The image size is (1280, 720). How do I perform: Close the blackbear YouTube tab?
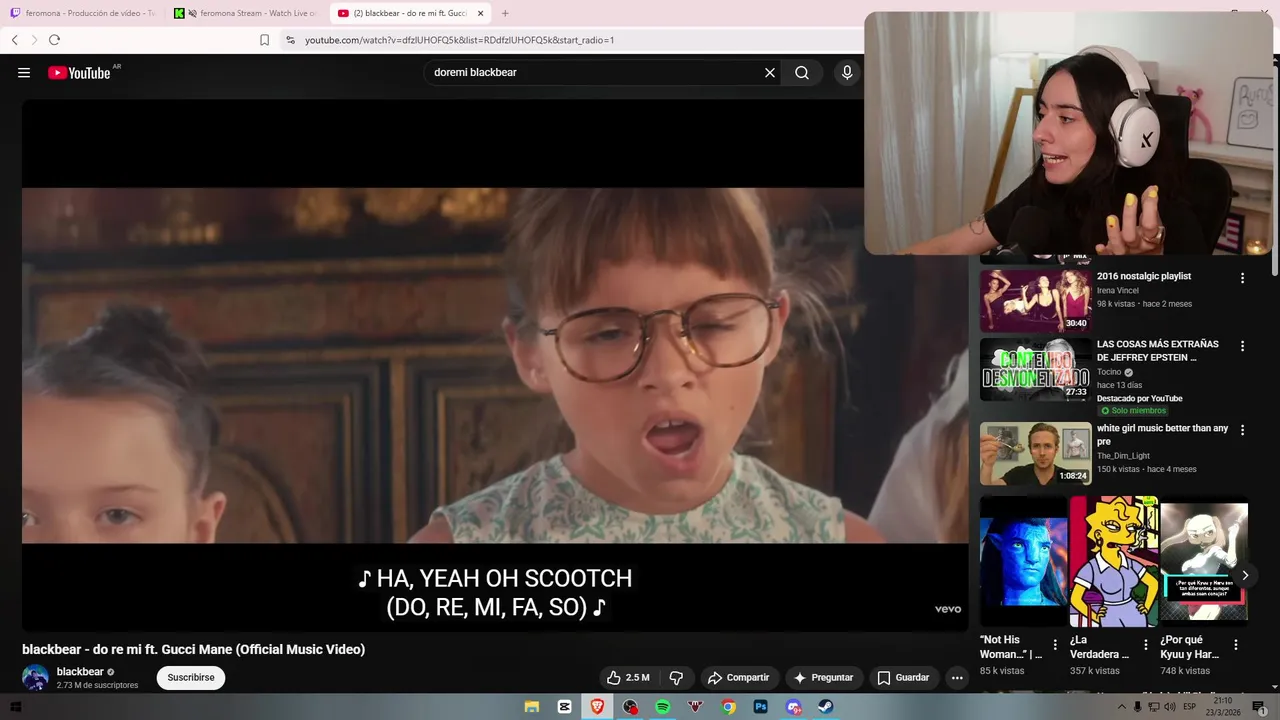pyautogui.click(x=480, y=13)
